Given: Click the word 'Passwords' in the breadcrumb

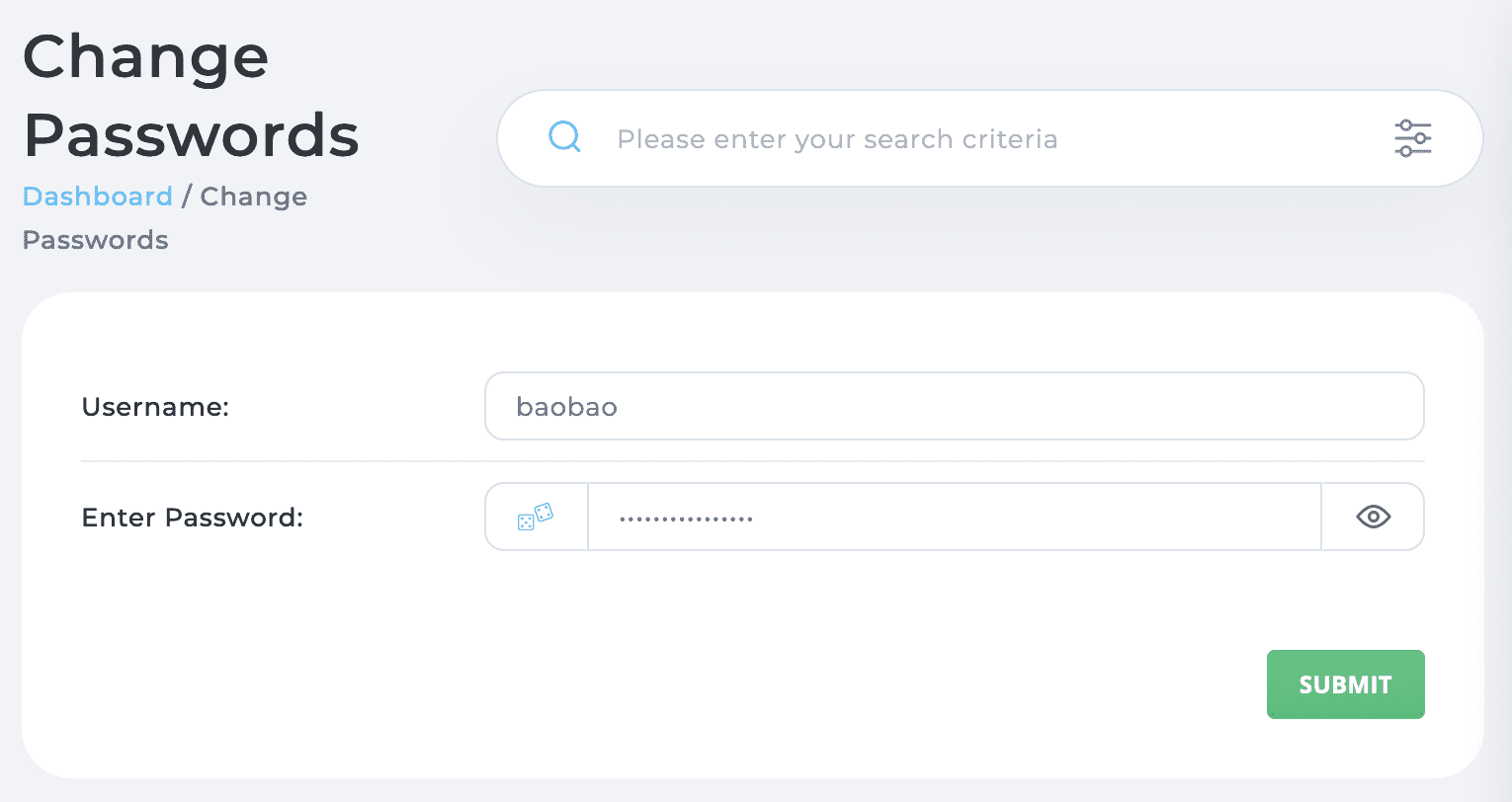Looking at the screenshot, I should [95, 240].
